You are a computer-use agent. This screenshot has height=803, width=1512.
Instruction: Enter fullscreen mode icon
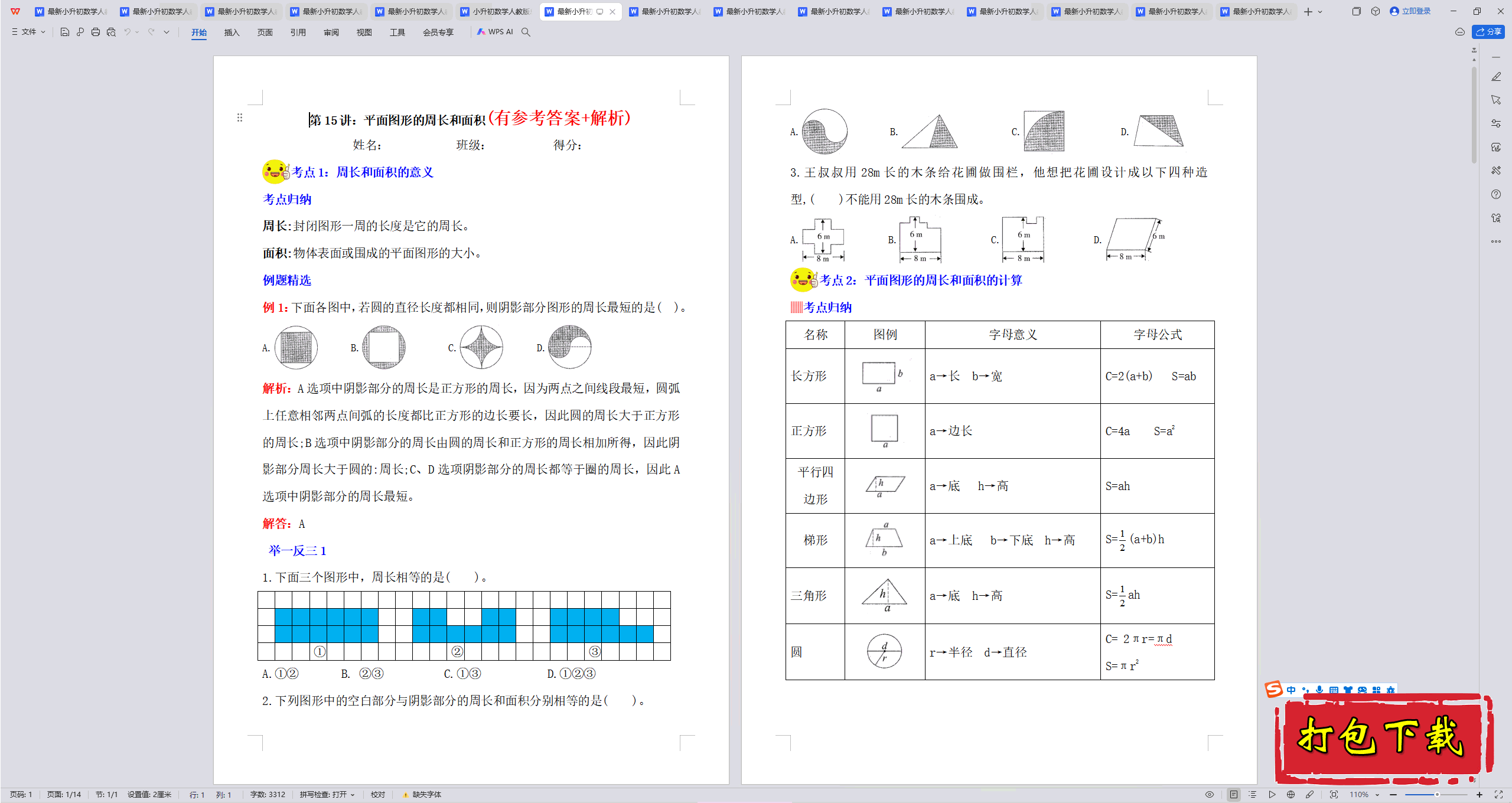pos(1498,795)
